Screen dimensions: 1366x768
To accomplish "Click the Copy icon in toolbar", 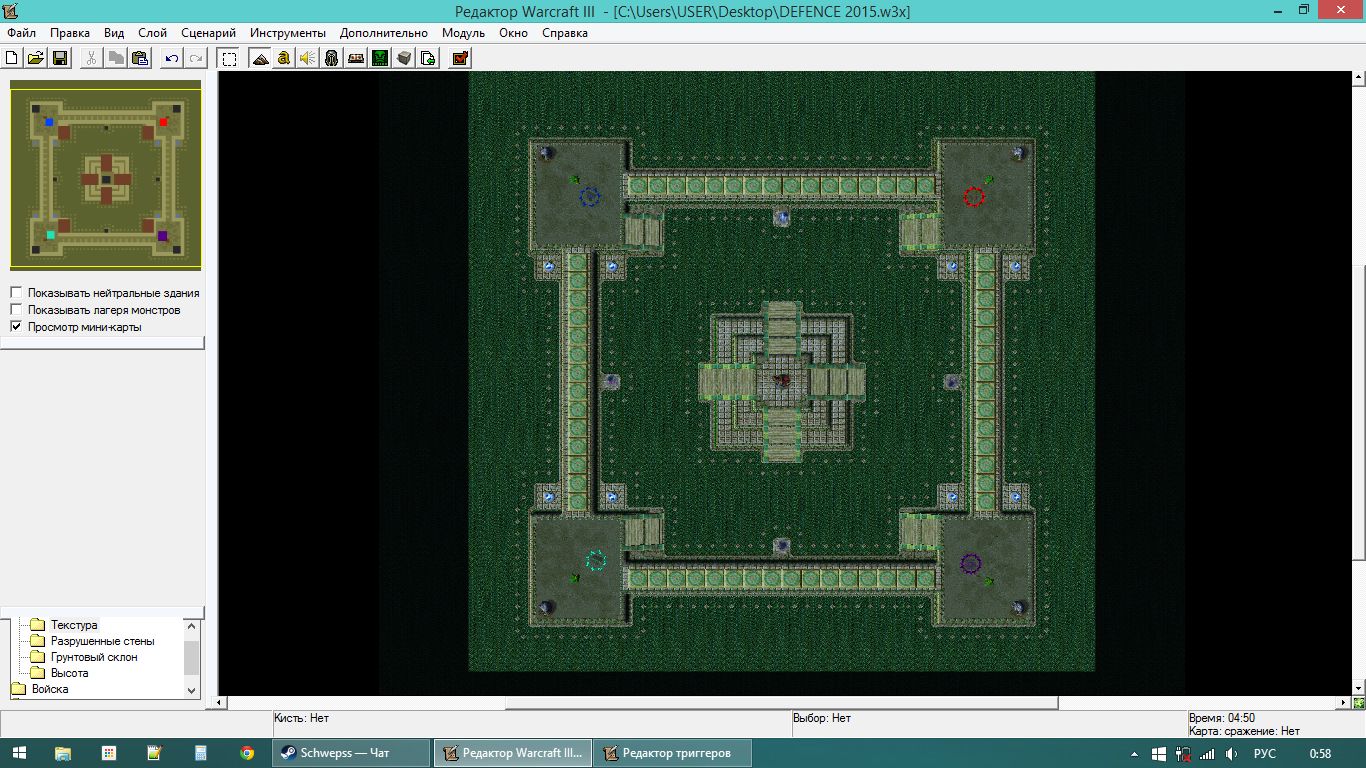I will (x=116, y=58).
